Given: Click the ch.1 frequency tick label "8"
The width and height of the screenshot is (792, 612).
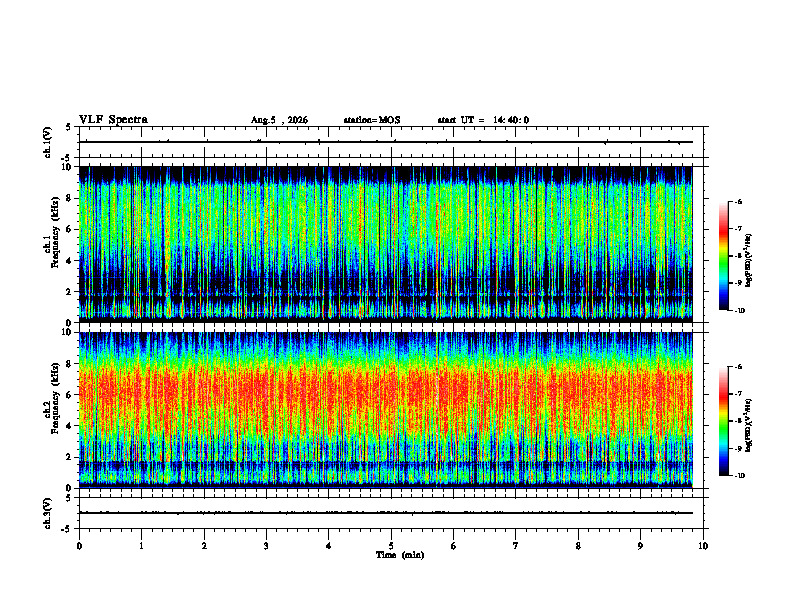Looking at the screenshot, I should (x=70, y=198).
